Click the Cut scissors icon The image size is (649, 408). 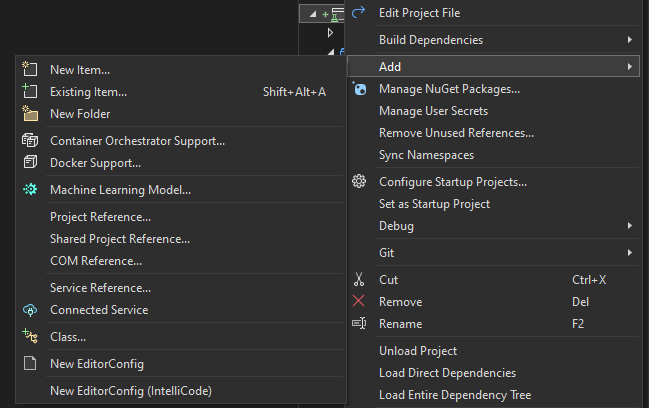(x=360, y=280)
